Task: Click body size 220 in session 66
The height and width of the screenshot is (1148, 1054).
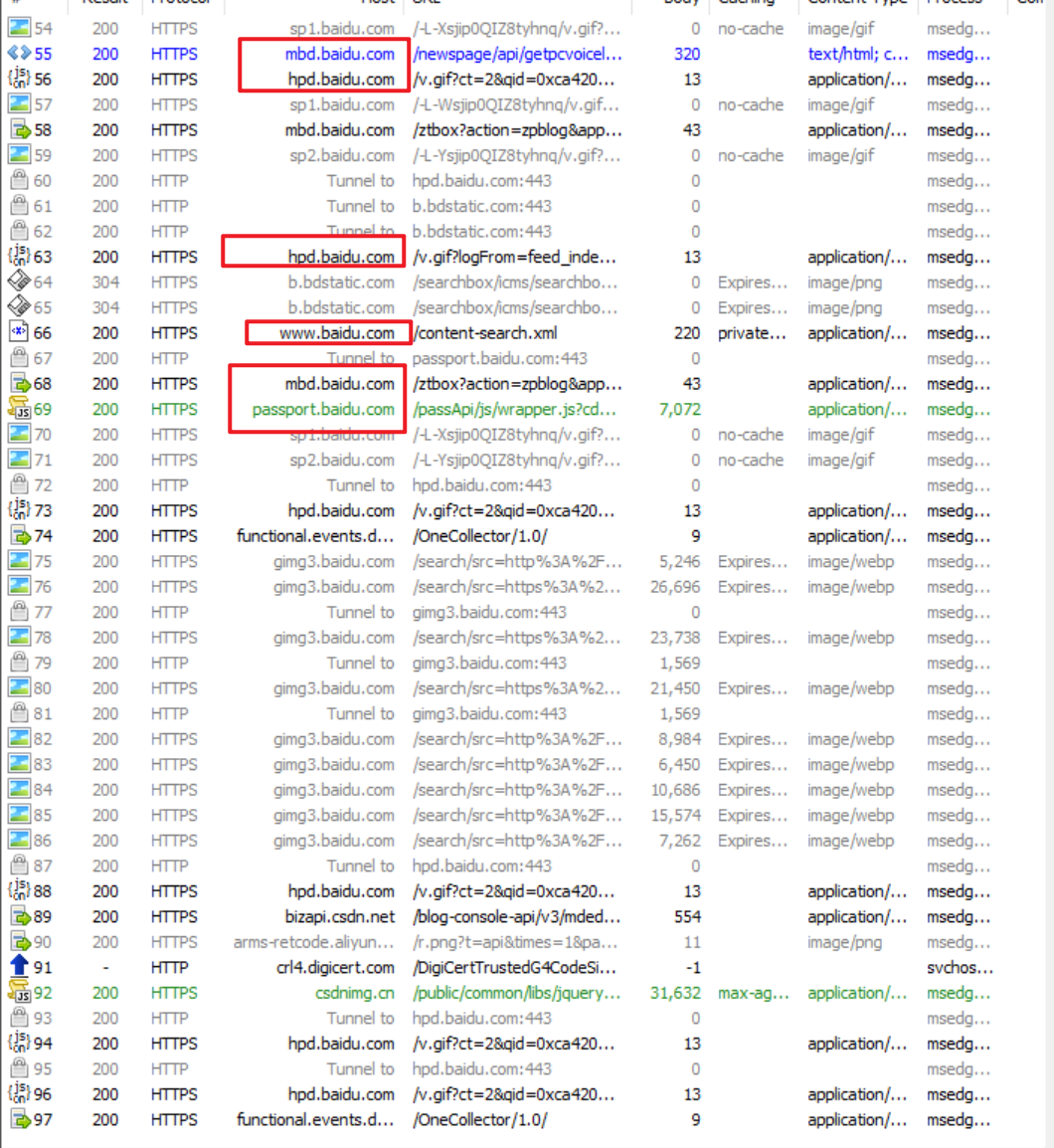Action: [x=687, y=333]
